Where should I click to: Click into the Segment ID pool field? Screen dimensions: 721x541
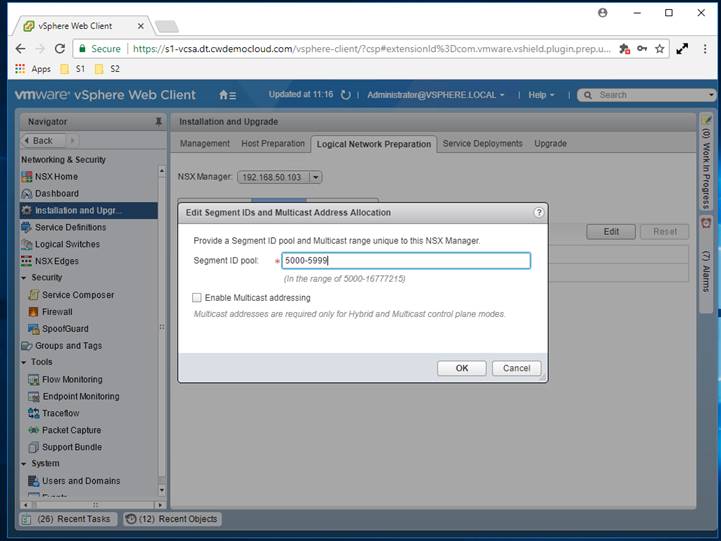point(406,261)
